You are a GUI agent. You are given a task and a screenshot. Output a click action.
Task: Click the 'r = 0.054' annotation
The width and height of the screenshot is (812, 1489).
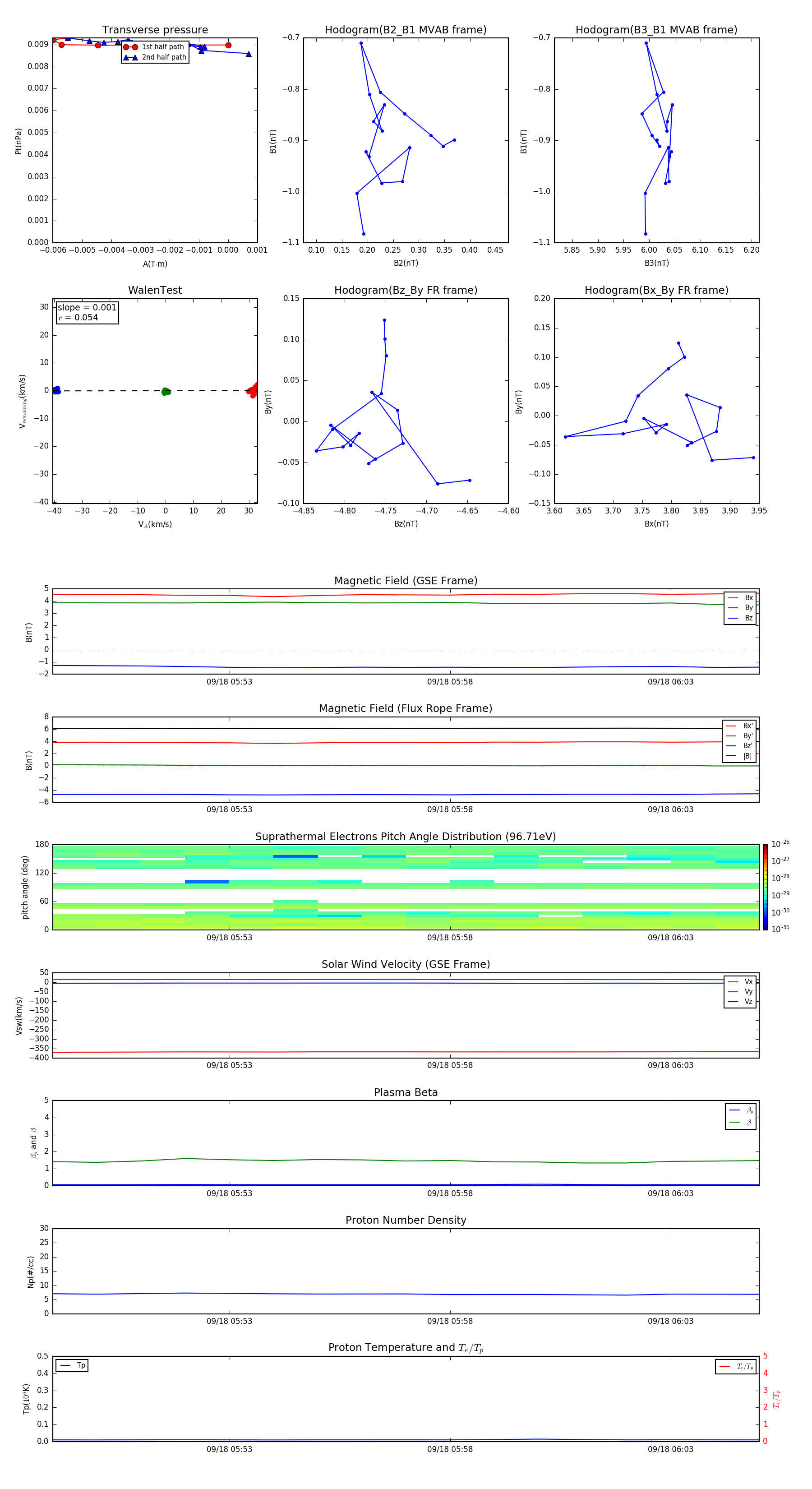pyautogui.click(x=78, y=318)
